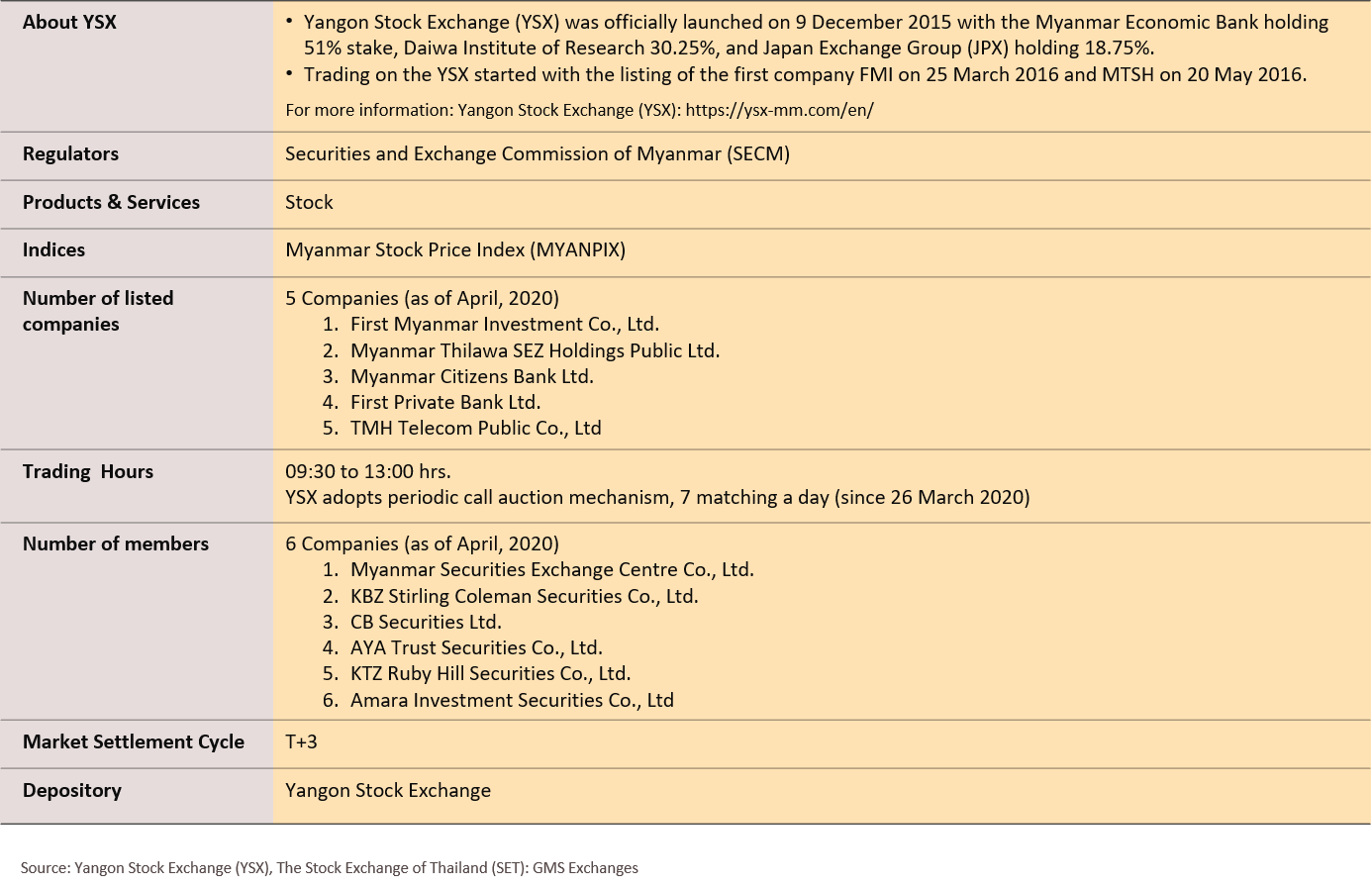1372x887 pixels.
Task: Click the 'About YSX' row header
Action: [69, 22]
